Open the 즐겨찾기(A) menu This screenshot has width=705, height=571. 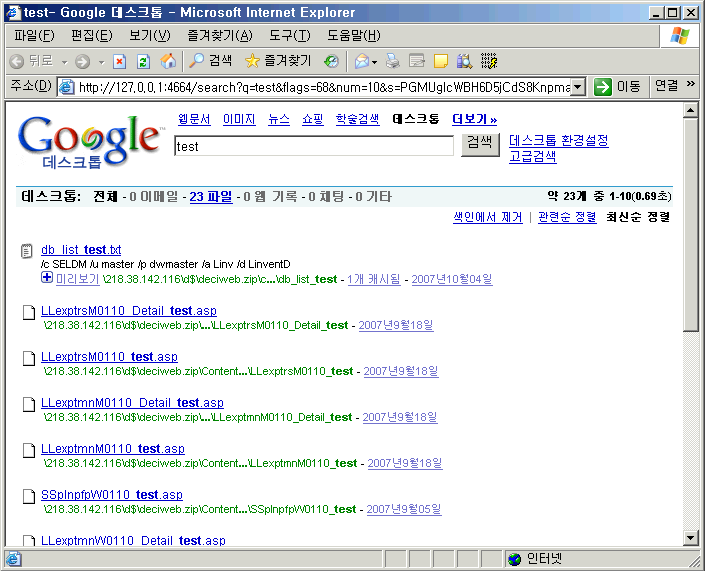220,35
